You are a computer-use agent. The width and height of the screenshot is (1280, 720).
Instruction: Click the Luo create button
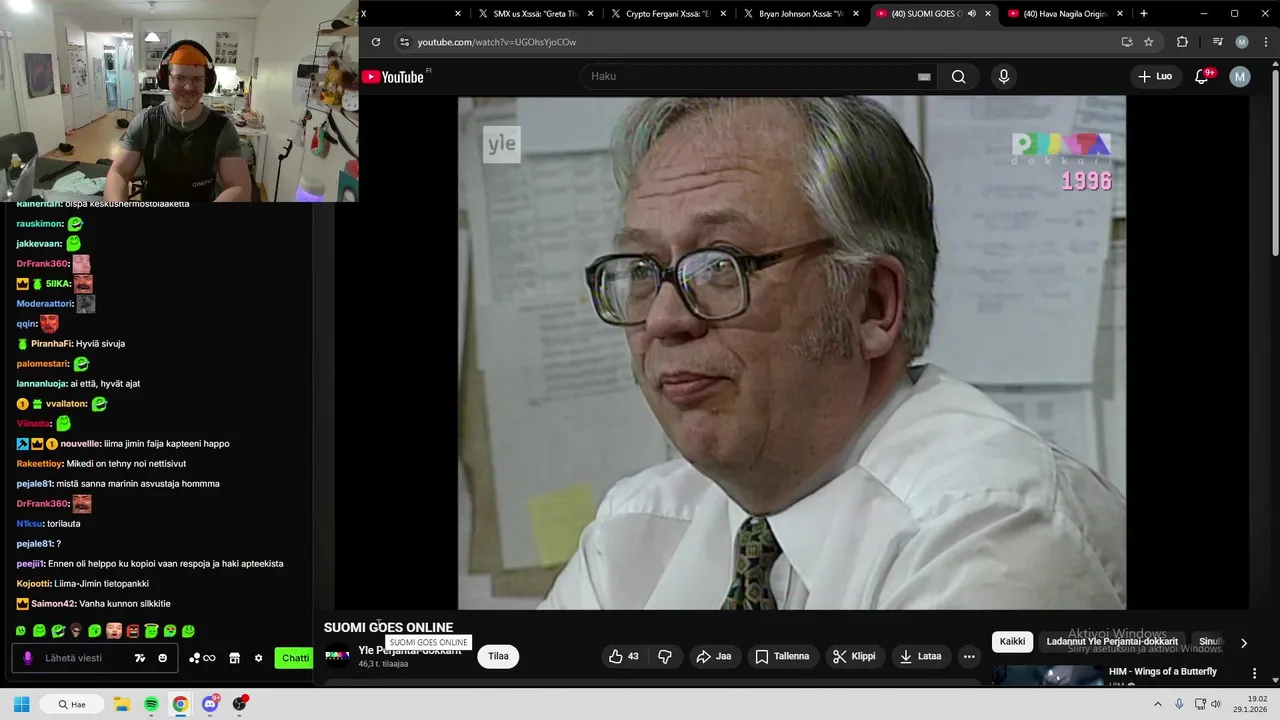tap(1155, 77)
